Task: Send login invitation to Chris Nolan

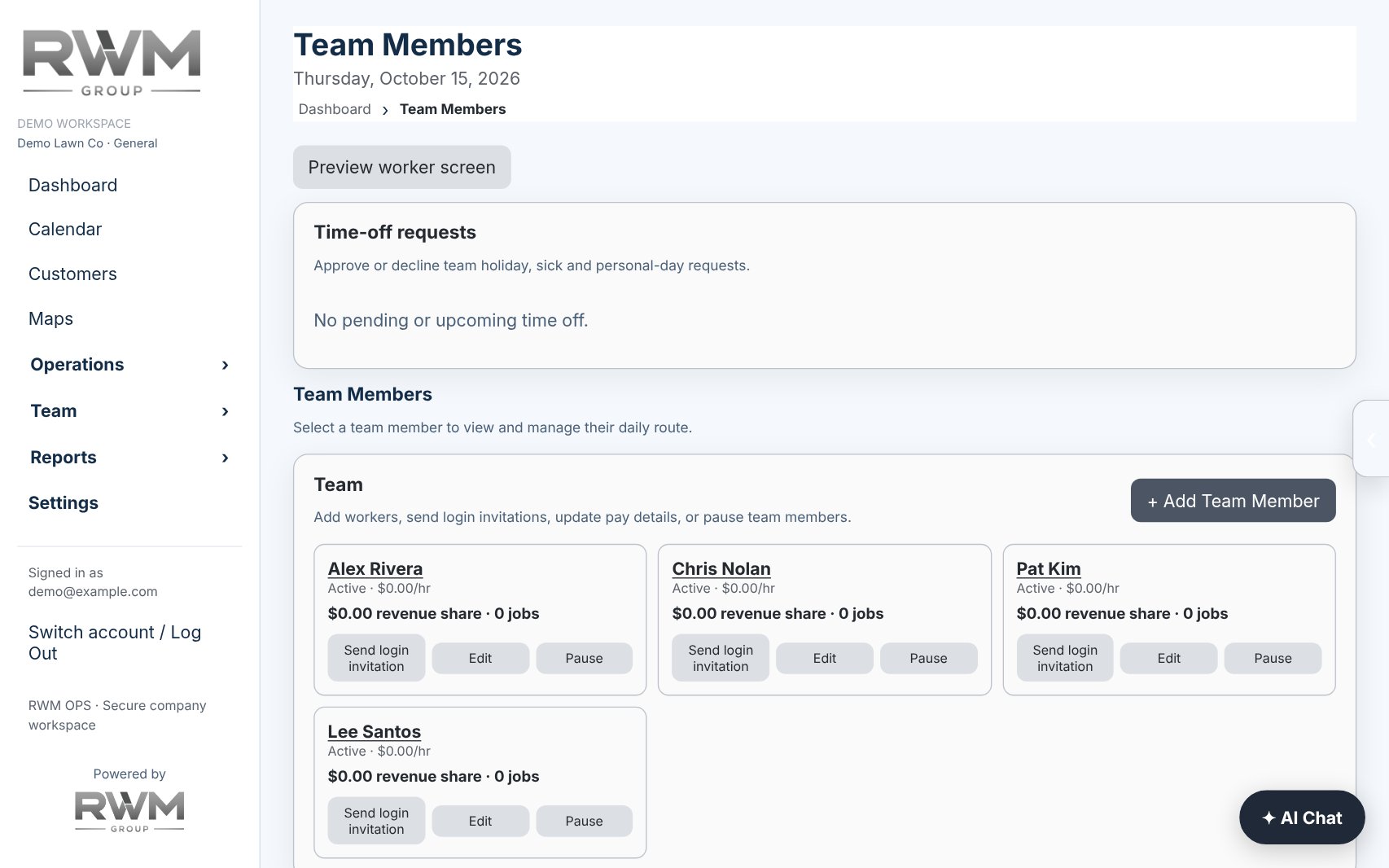Action: tap(721, 658)
